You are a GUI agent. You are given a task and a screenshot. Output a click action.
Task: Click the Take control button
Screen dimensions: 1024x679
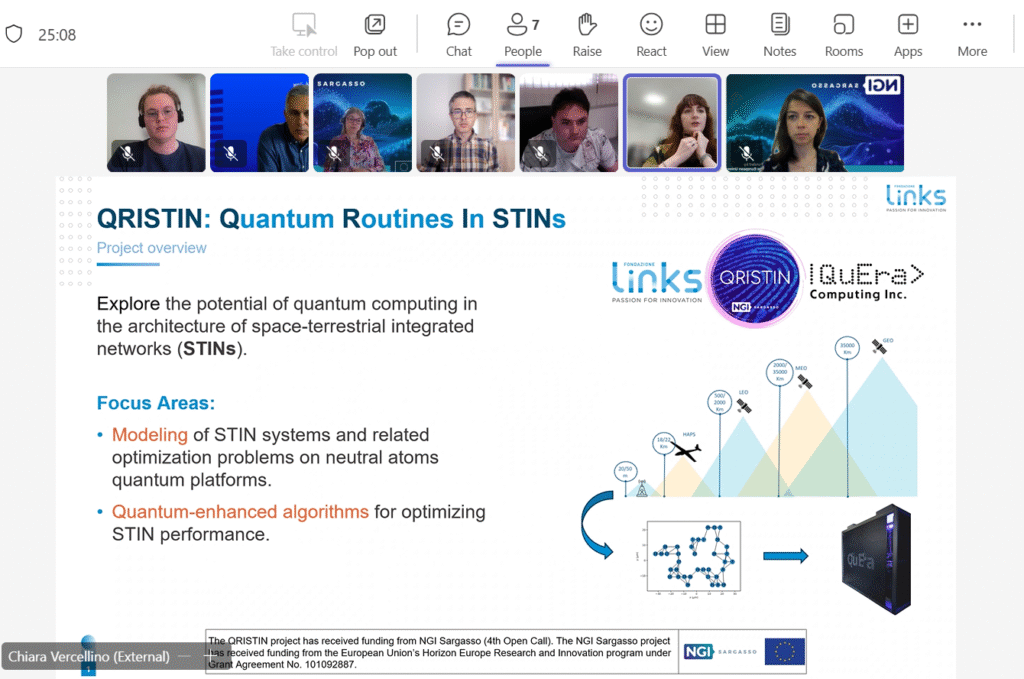(304, 35)
